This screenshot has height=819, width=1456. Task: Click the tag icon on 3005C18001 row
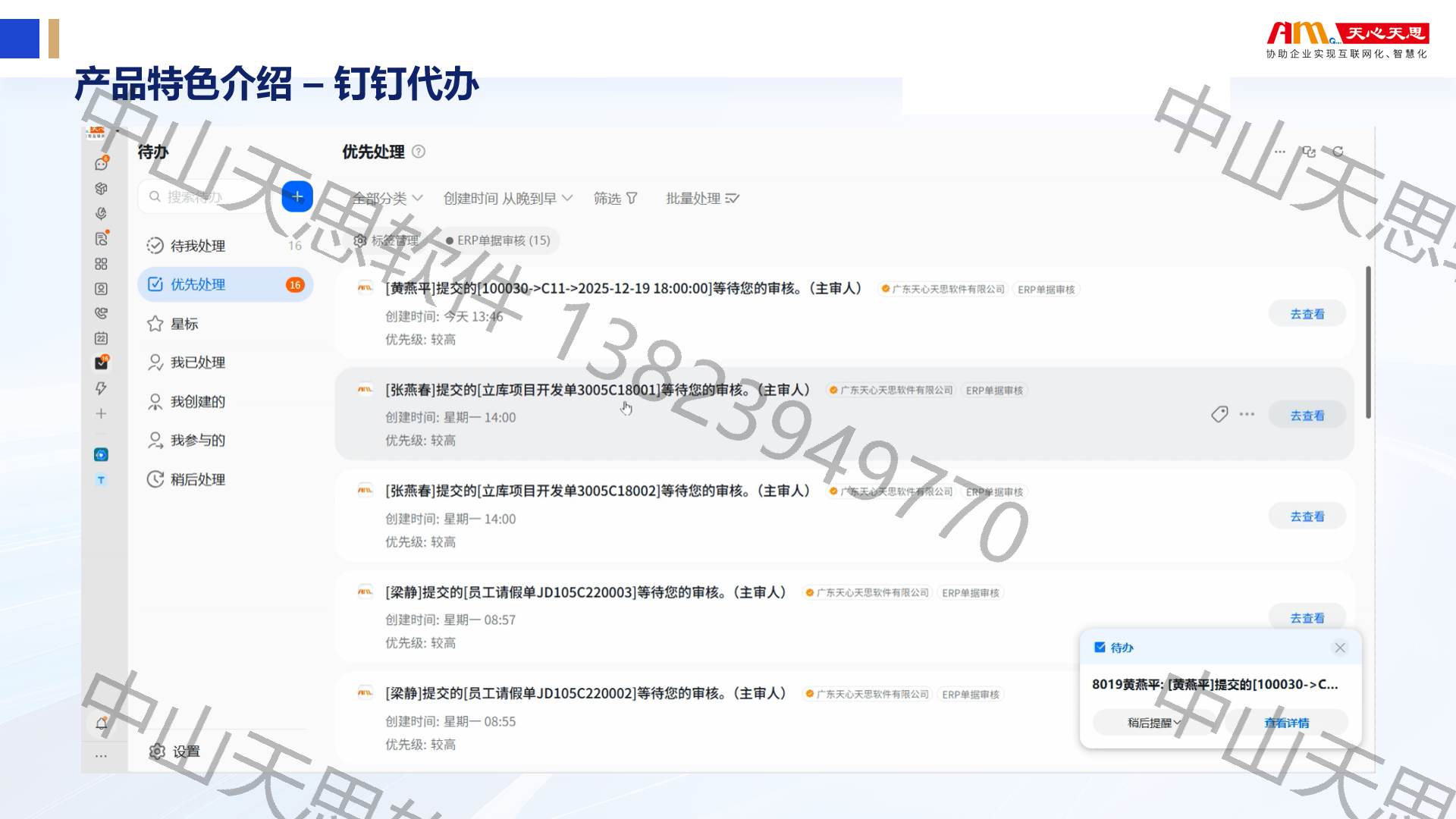[1219, 414]
